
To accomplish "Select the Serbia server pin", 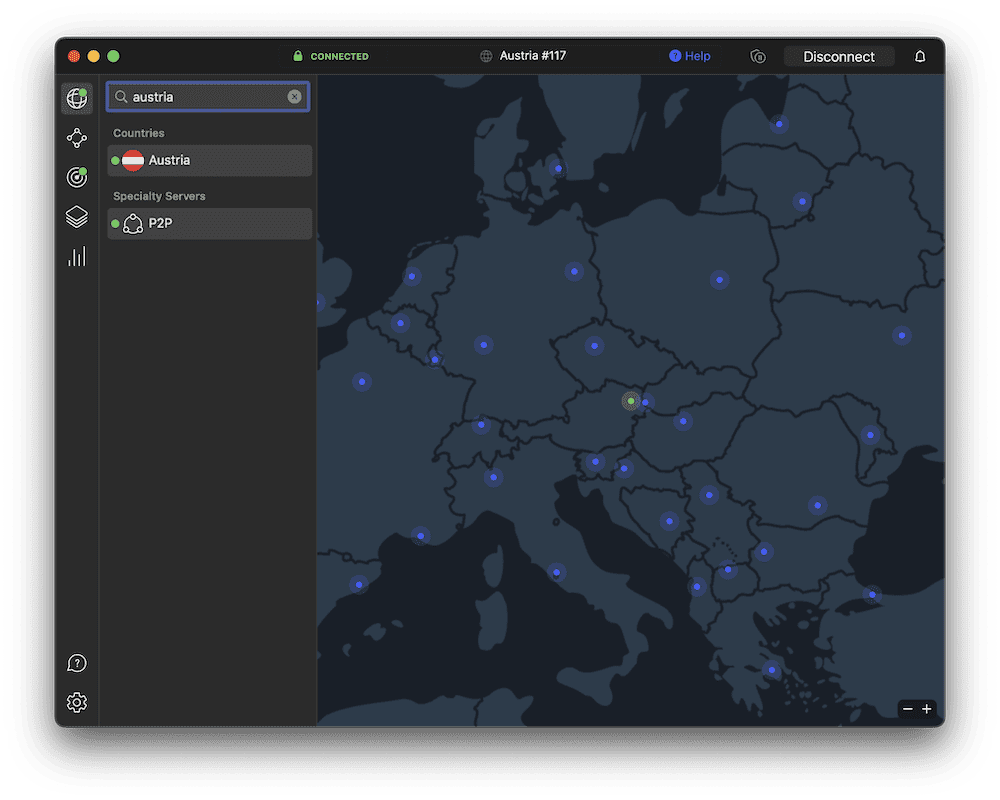I will coord(709,494).
